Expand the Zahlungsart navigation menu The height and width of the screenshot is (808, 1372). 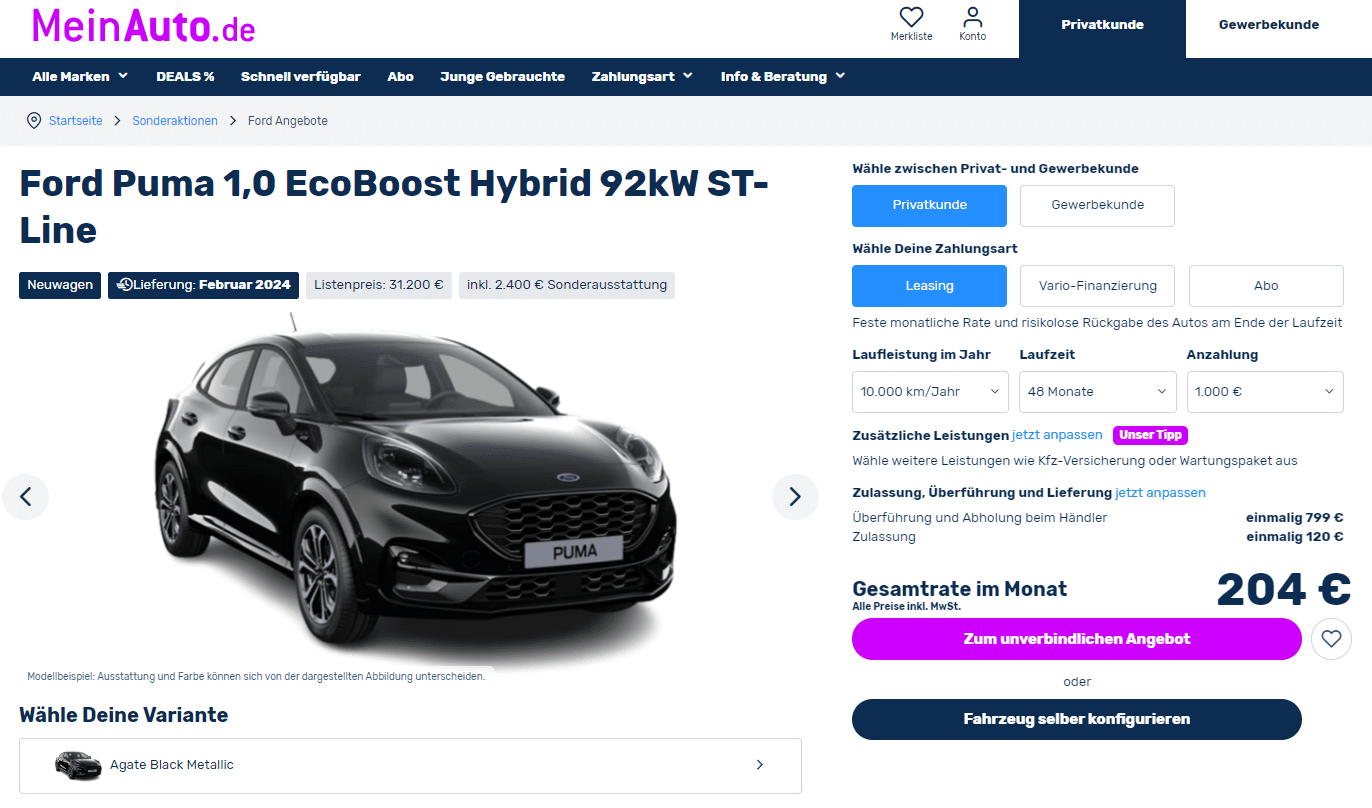(642, 77)
